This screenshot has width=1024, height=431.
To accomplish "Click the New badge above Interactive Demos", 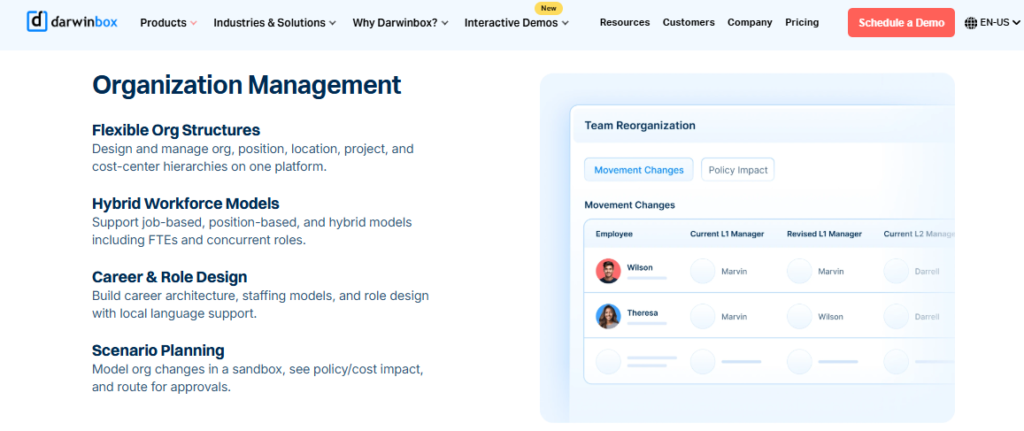I will pos(549,8).
